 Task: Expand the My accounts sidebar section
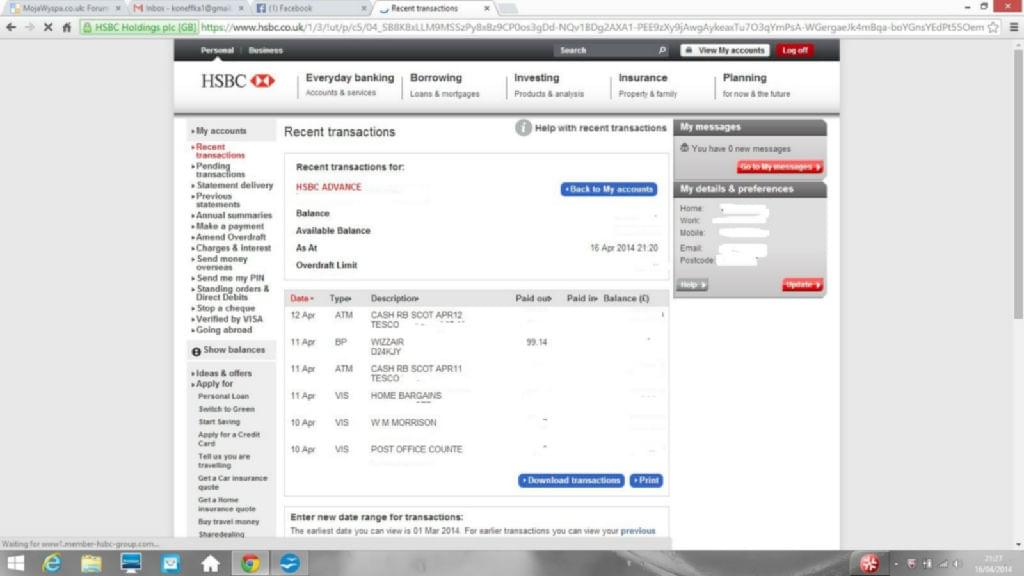[x=219, y=131]
